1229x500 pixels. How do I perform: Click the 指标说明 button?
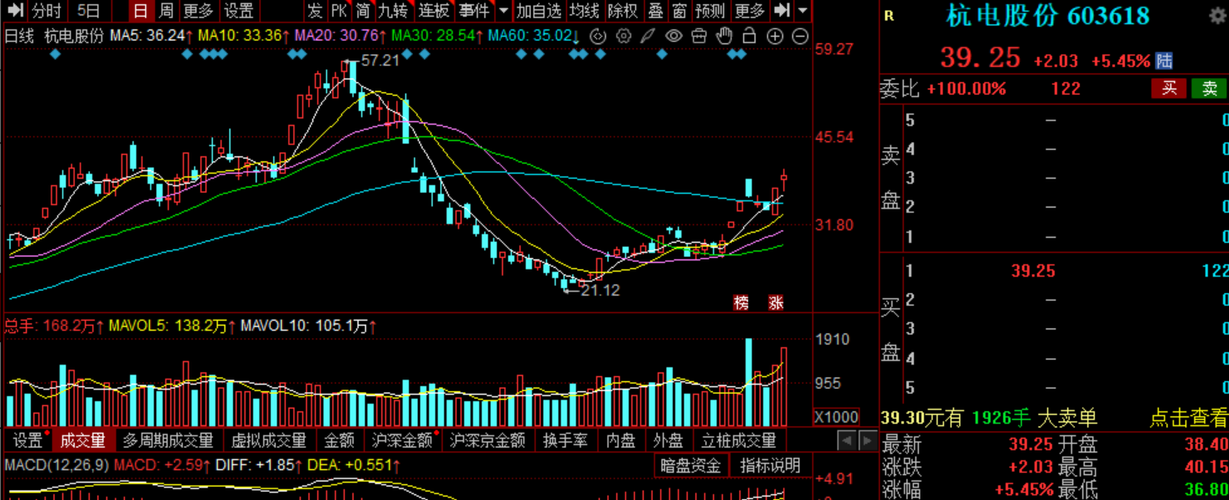tap(772, 465)
